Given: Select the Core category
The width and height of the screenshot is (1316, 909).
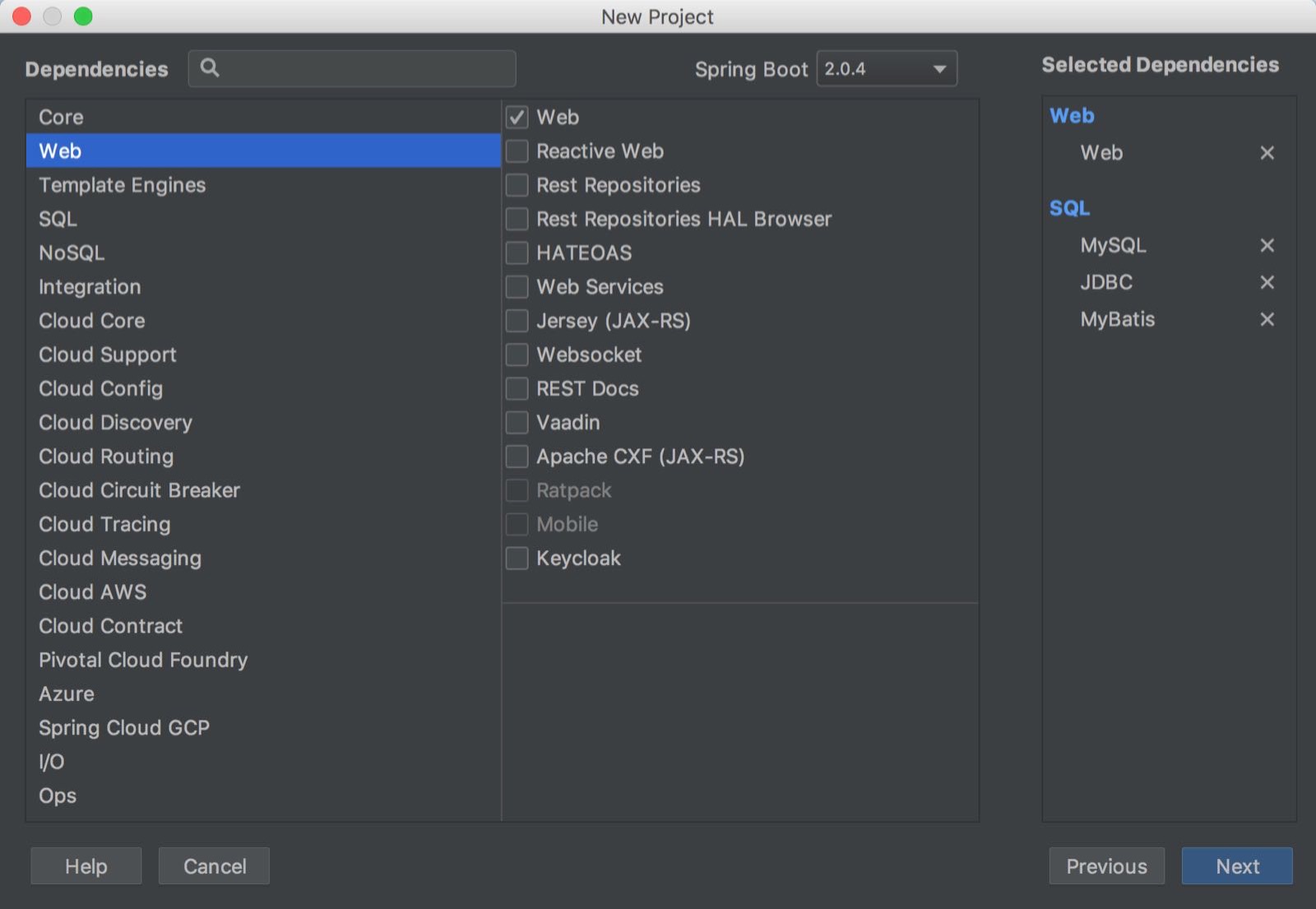Looking at the screenshot, I should 263,118.
